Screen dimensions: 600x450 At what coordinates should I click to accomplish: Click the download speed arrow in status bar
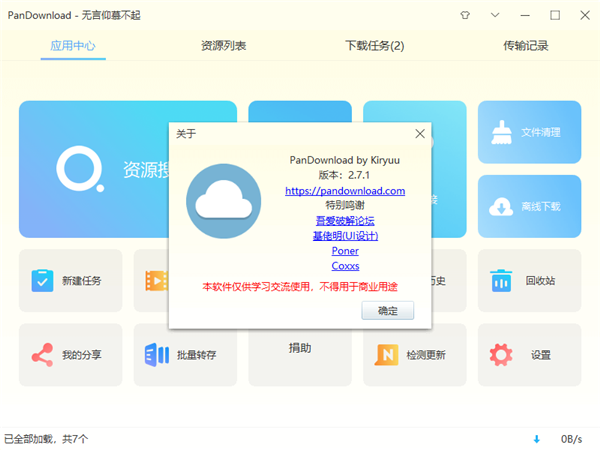(536, 439)
